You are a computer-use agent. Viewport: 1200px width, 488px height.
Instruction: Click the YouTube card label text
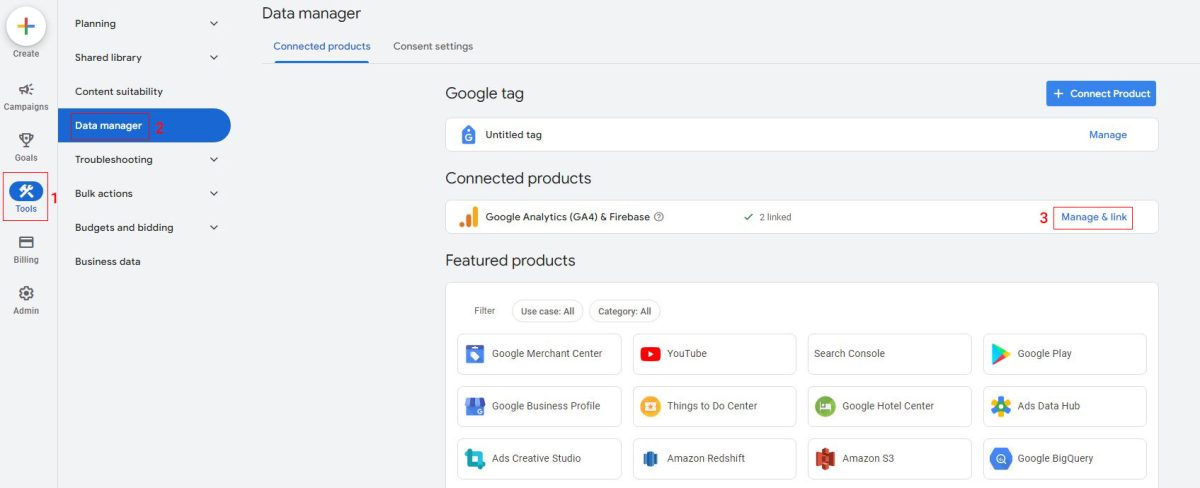coord(687,354)
